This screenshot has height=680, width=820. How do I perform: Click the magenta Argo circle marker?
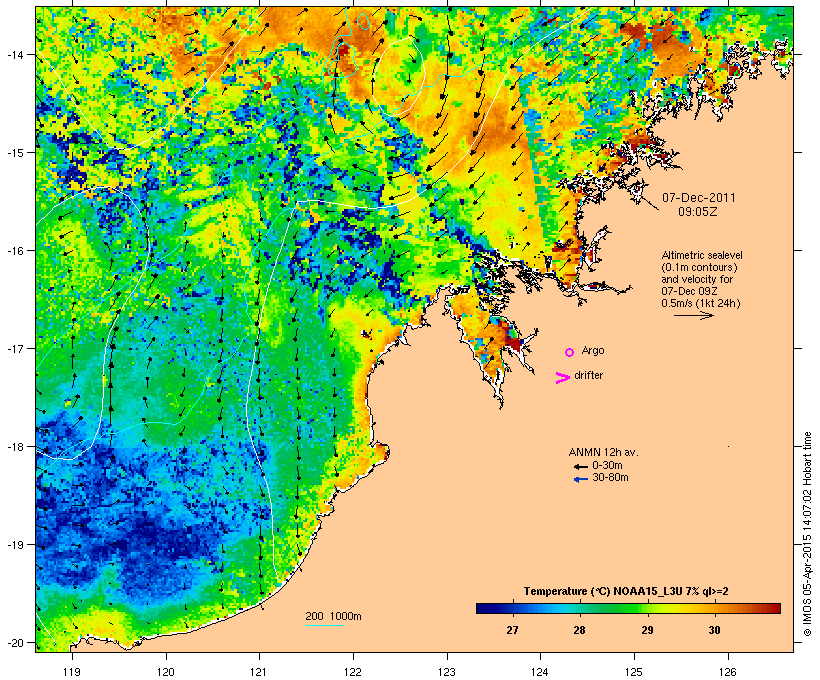570,352
